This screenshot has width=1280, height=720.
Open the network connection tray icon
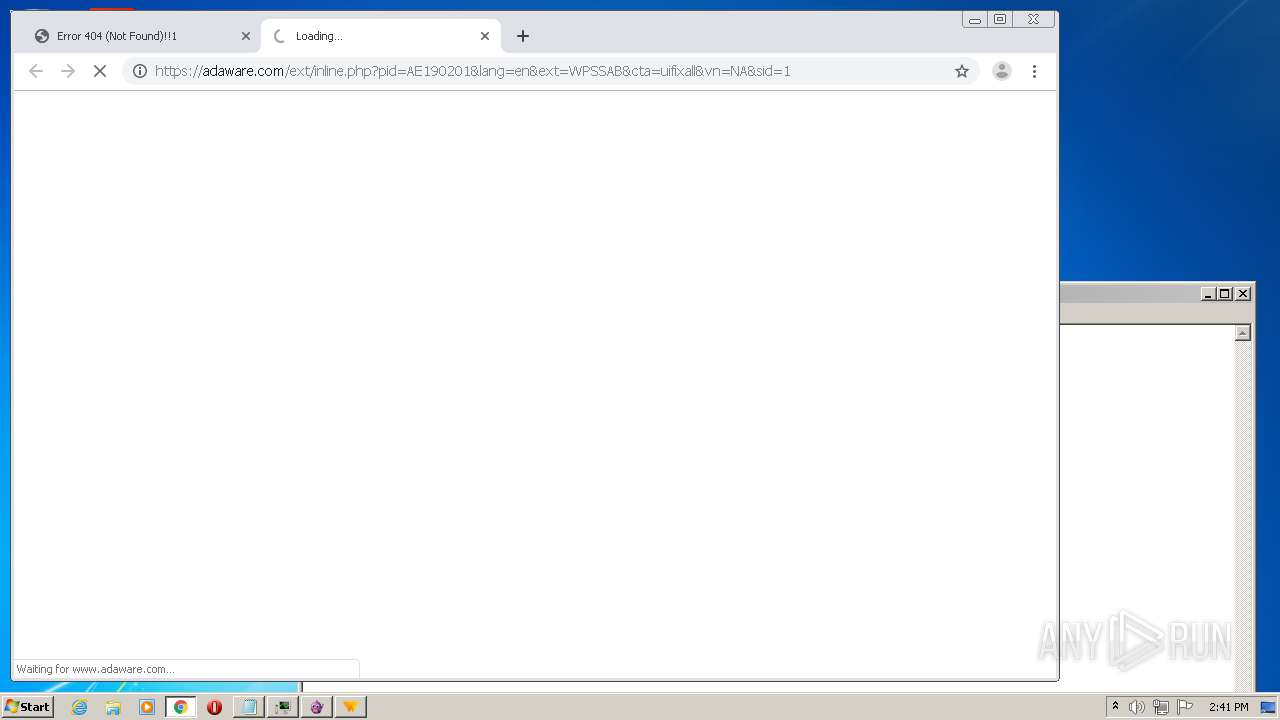coord(1161,707)
